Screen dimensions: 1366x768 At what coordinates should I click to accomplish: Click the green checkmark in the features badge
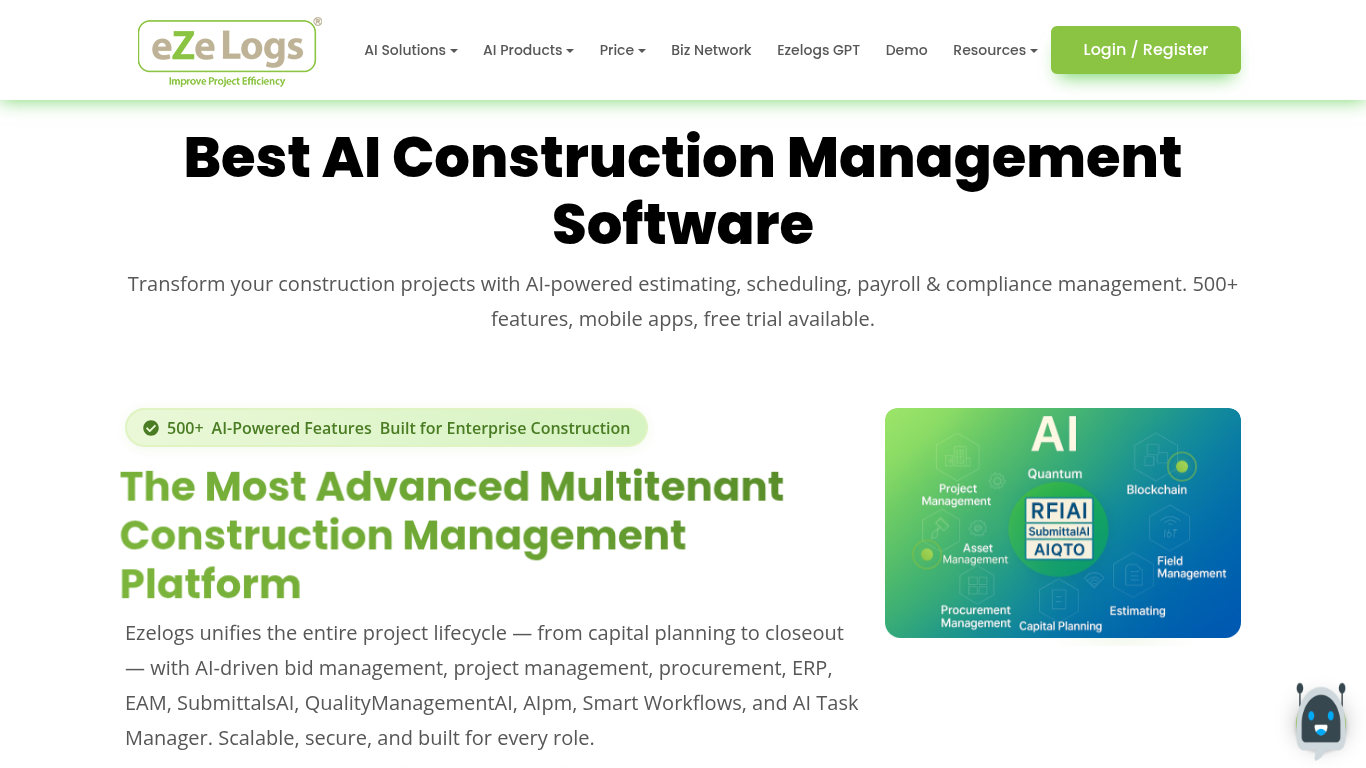coord(151,428)
